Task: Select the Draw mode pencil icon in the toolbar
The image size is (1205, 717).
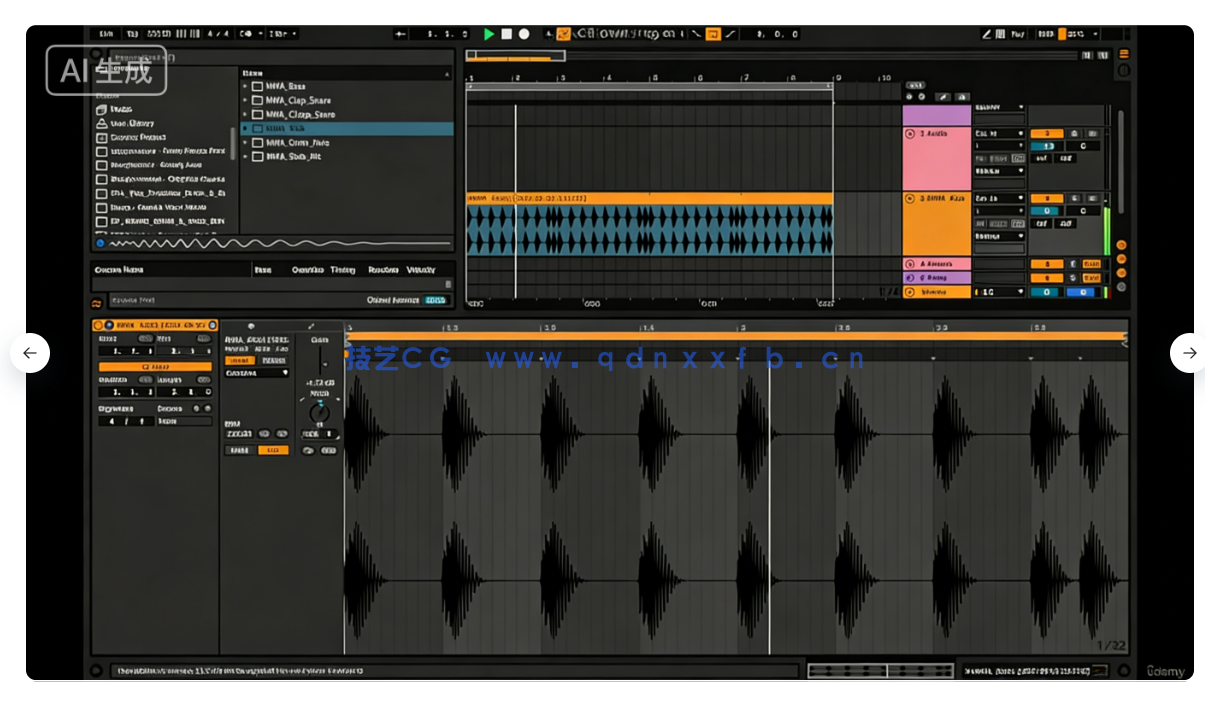Action: 988,33
